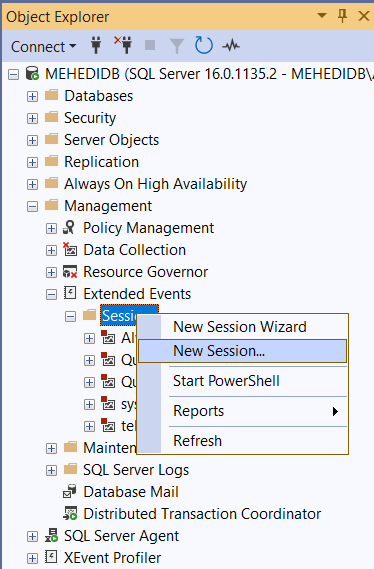Click the Connect Object Explorer plug icon
Viewport: 374px width, 569px height.
96,46
